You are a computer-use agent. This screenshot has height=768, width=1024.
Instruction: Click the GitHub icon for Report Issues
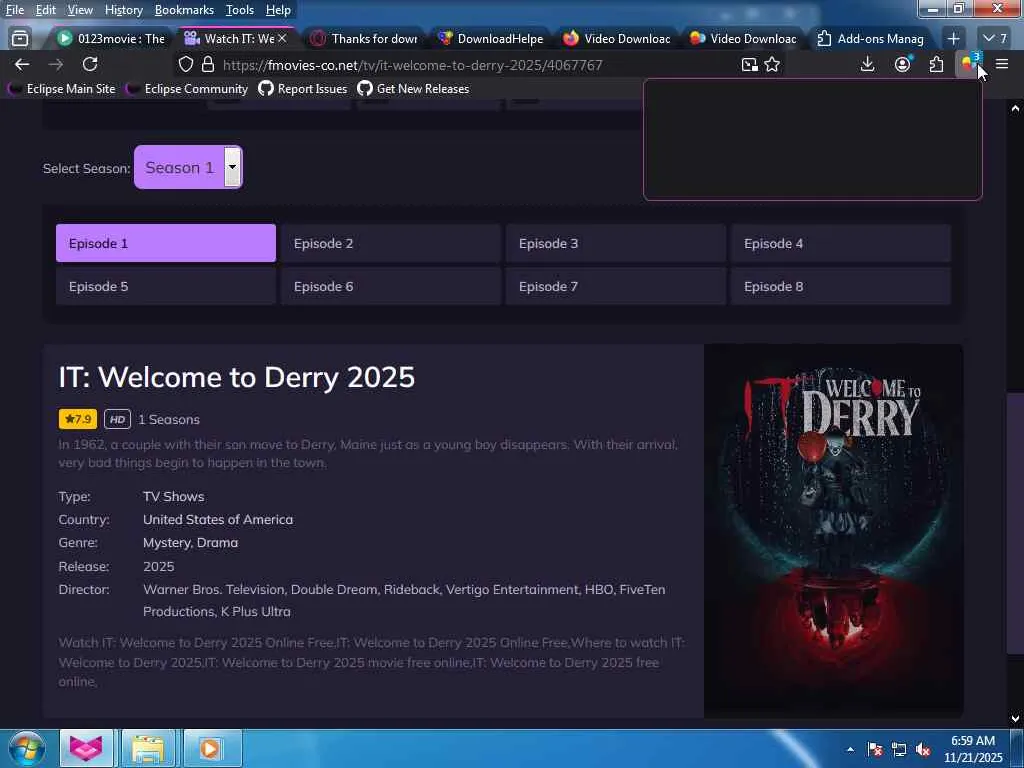[266, 88]
